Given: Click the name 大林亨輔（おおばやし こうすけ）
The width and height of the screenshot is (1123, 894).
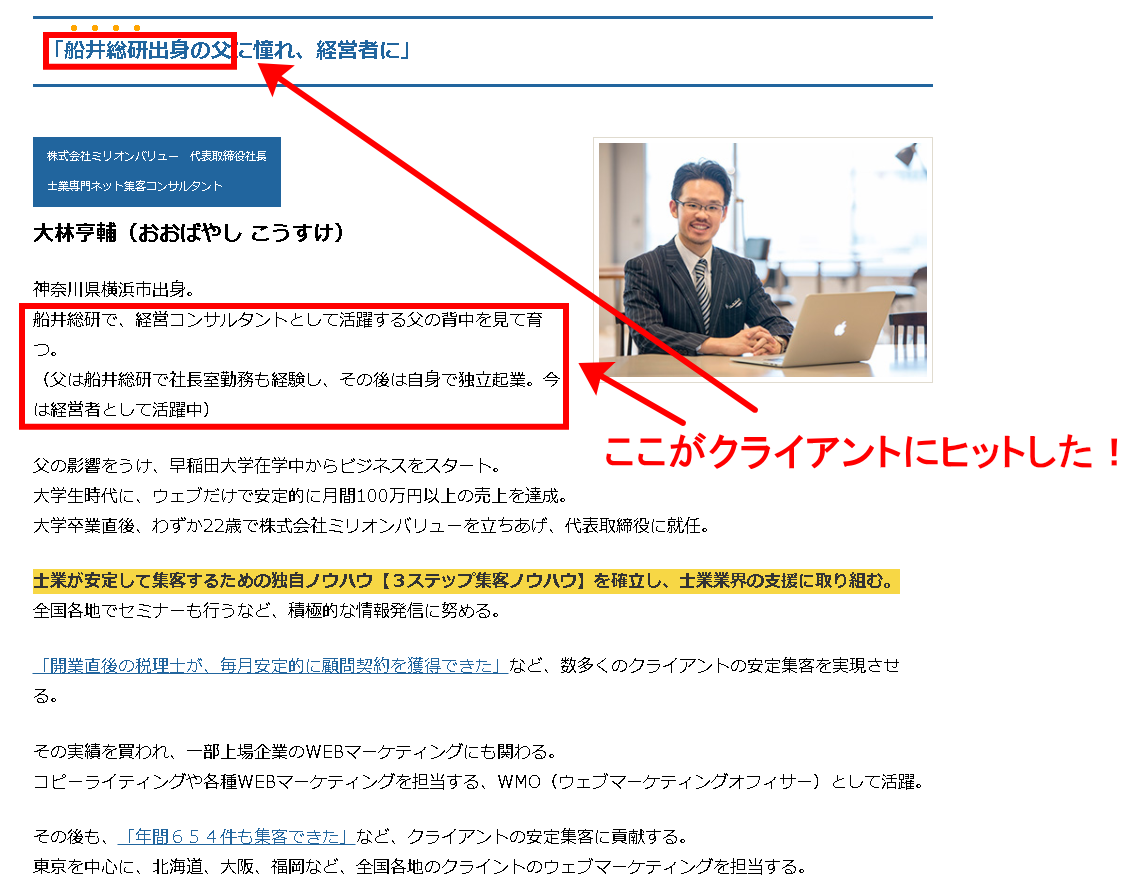Looking at the screenshot, I should tap(190, 229).
